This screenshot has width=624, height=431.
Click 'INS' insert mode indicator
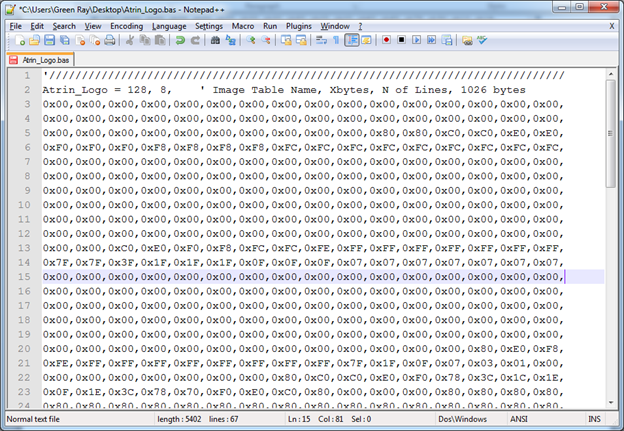tap(594, 419)
